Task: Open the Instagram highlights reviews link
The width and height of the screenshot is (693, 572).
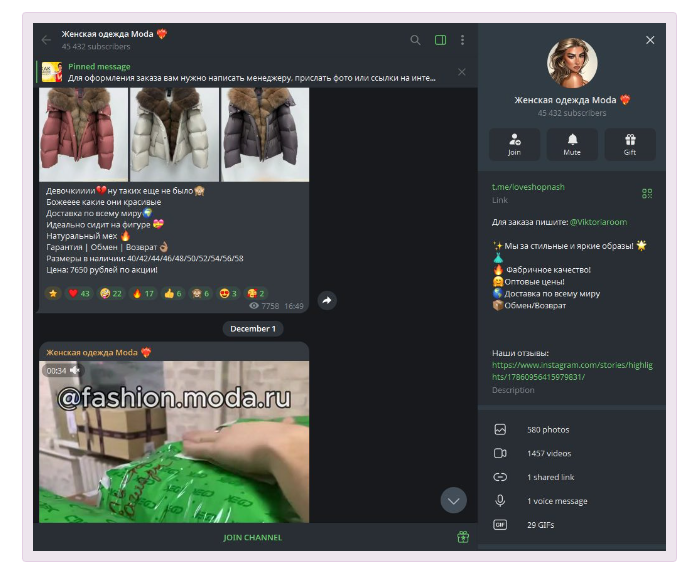Action: tap(572, 371)
